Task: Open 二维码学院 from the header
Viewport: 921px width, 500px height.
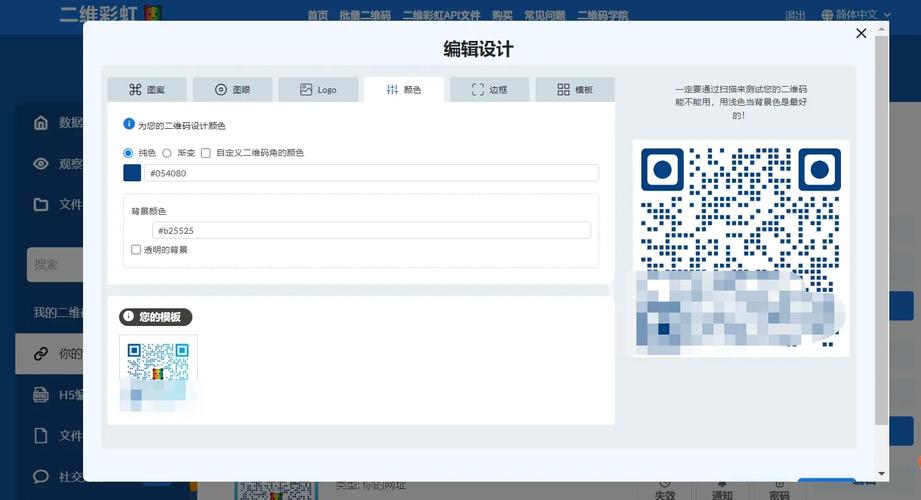Action: [x=602, y=15]
